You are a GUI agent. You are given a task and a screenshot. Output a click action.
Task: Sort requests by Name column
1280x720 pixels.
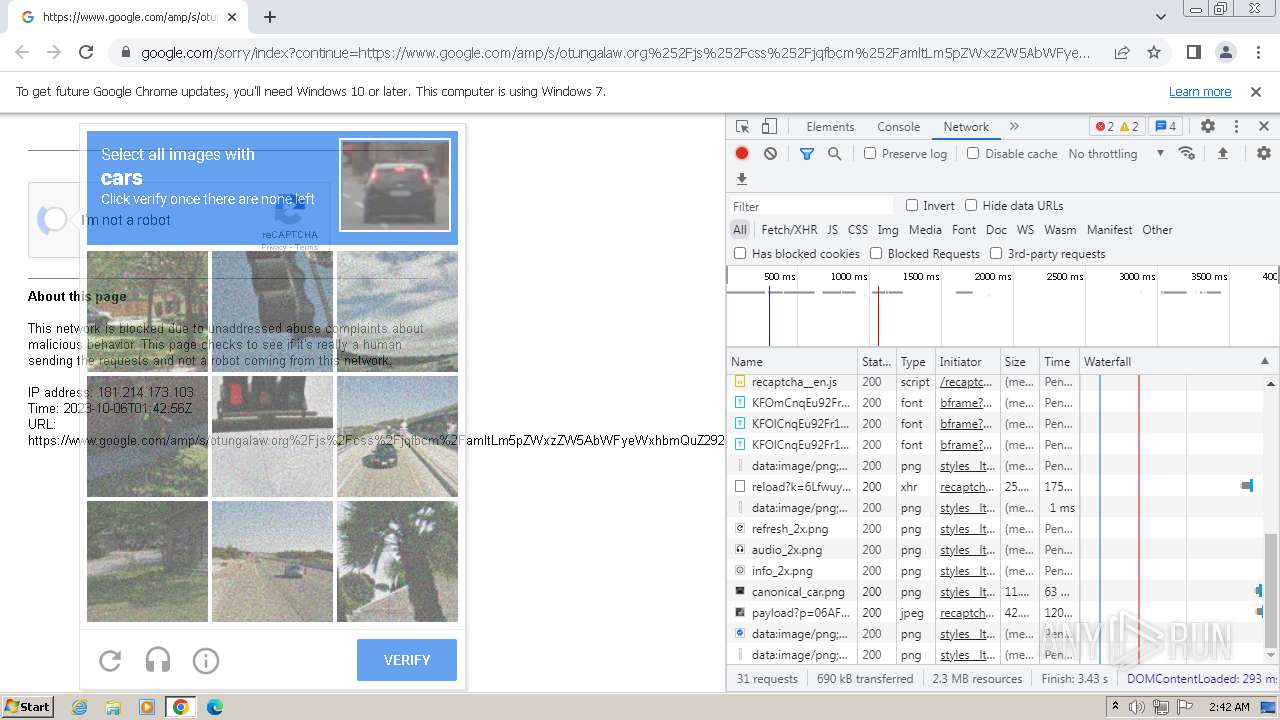tap(792, 361)
